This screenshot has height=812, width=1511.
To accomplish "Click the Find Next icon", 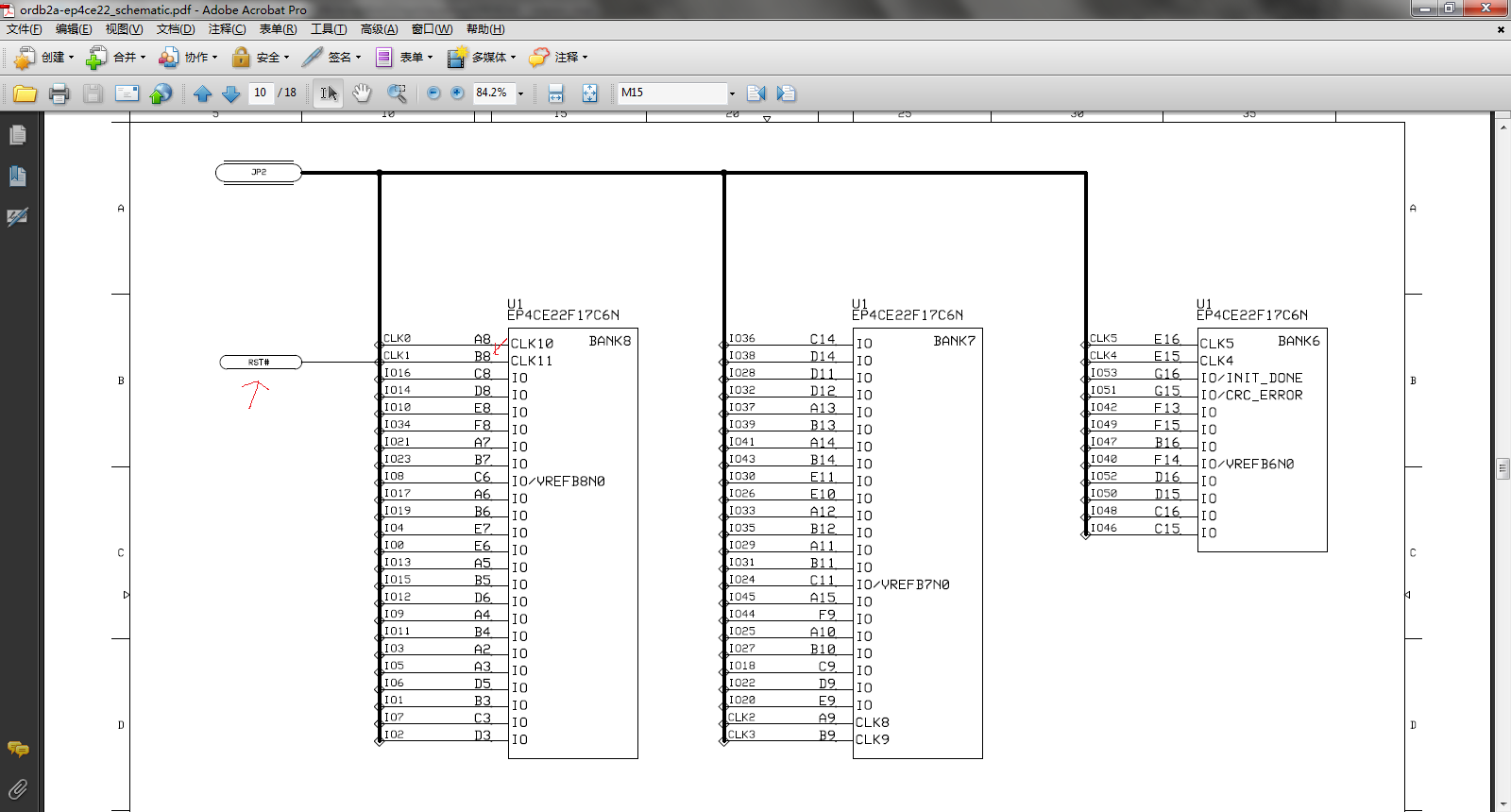I will 786,93.
